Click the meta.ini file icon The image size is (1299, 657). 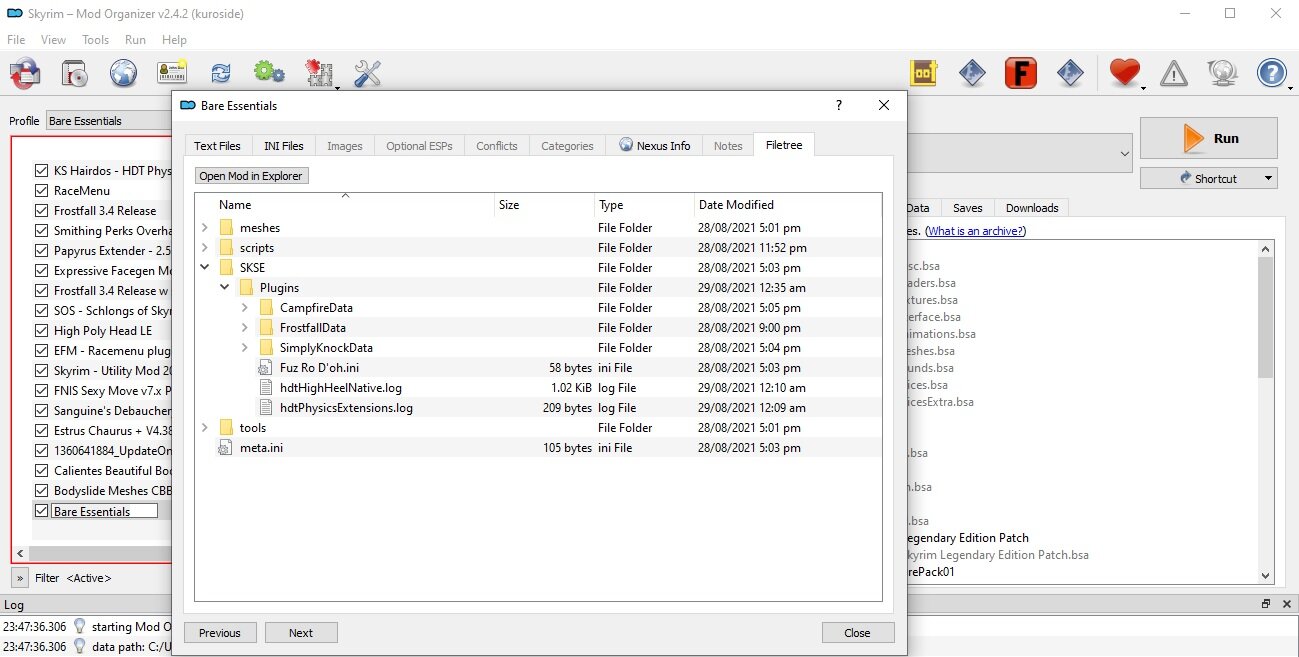[x=225, y=448]
